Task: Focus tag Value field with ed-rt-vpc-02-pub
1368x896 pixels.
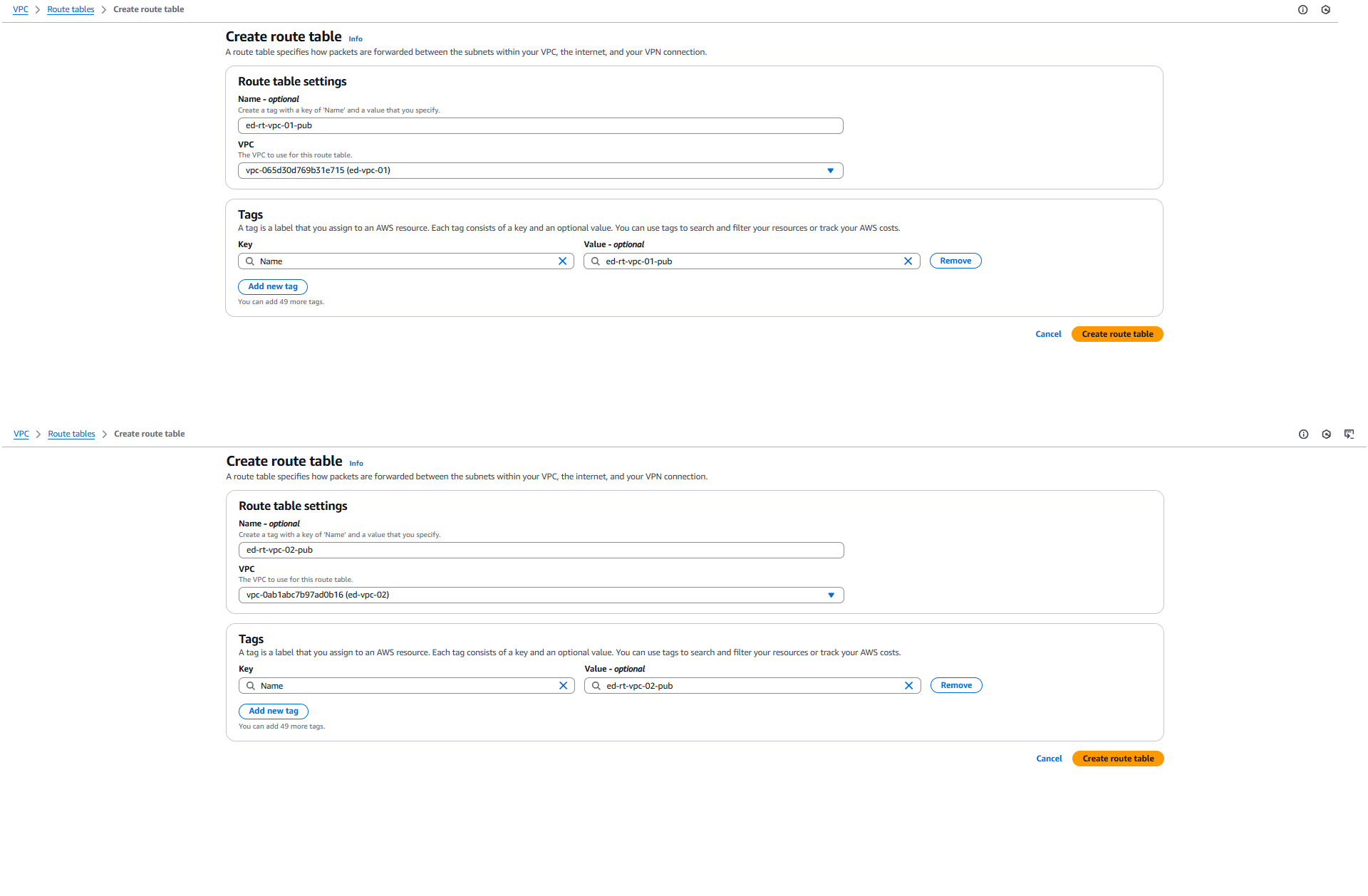Action: (752, 686)
